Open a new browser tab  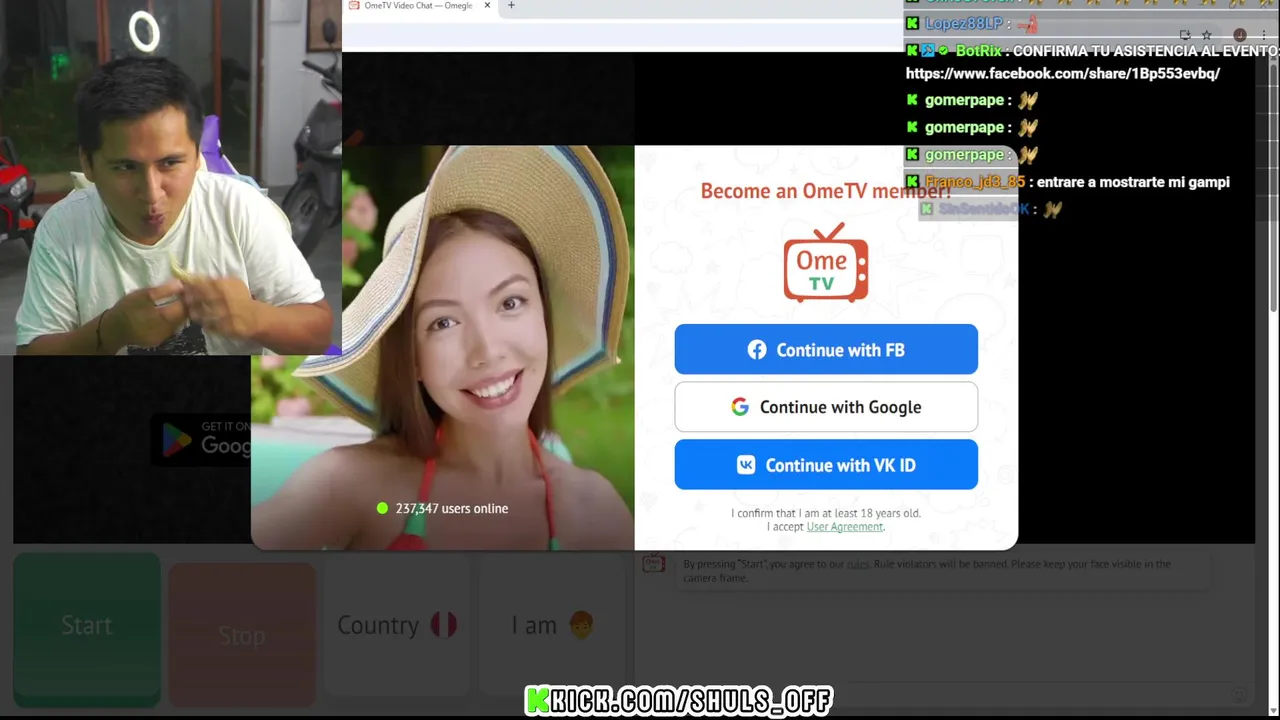tap(511, 5)
